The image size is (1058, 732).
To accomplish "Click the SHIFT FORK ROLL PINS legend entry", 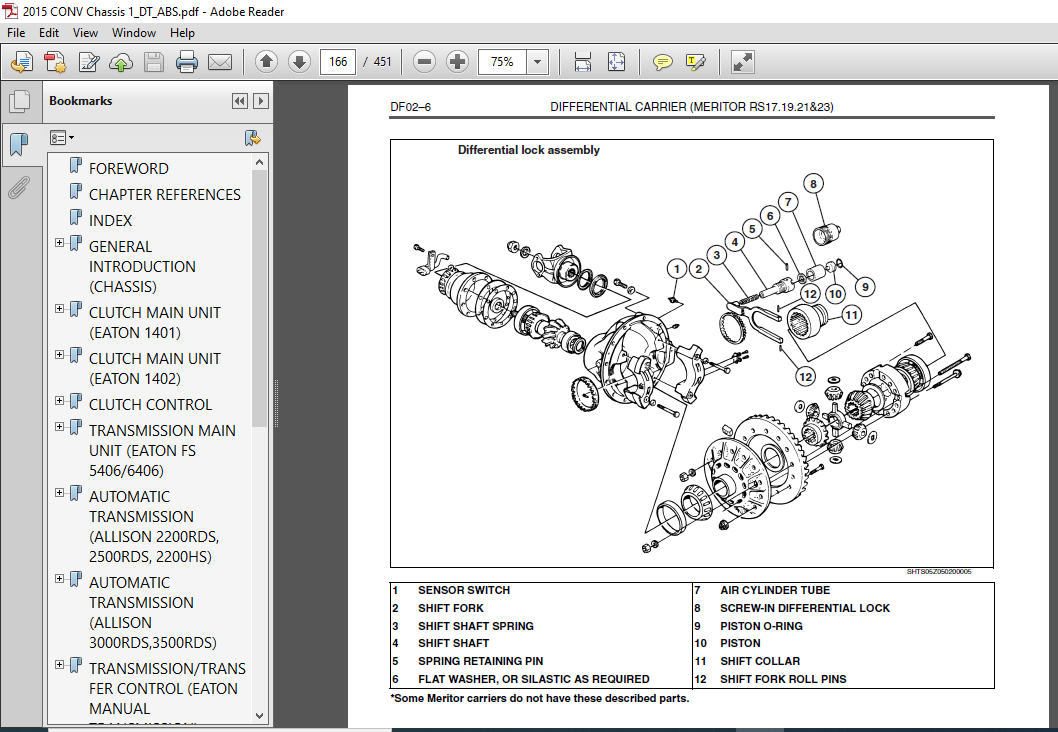I will [x=783, y=679].
